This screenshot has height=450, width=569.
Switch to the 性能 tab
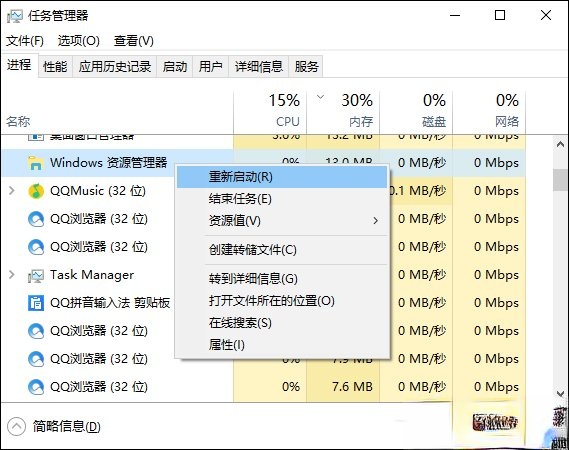(55, 66)
